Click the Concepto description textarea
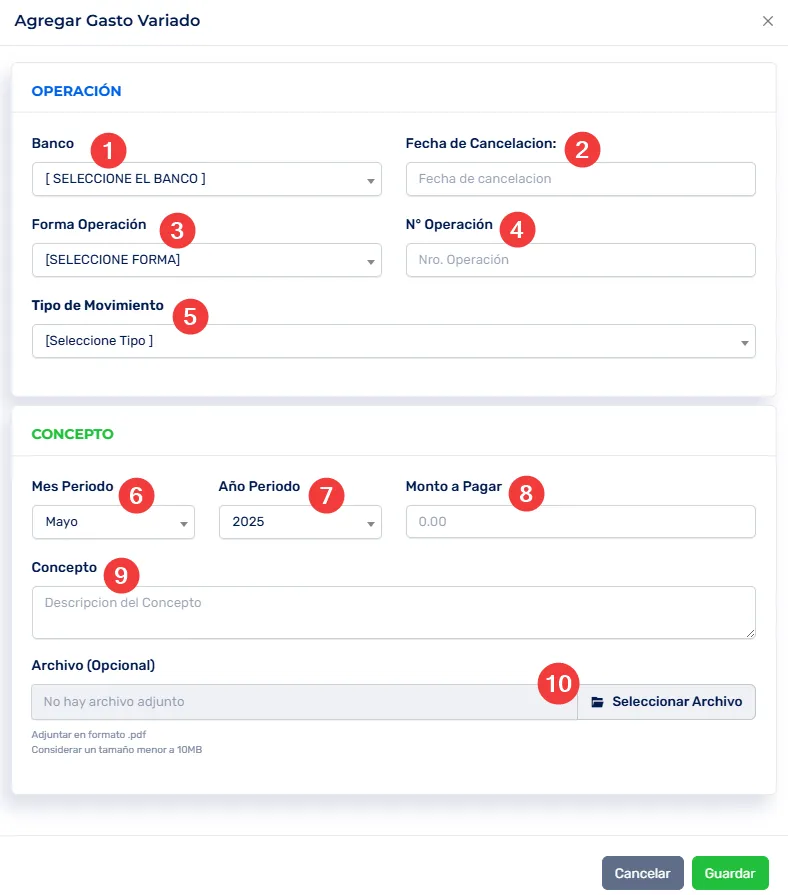 pos(393,612)
